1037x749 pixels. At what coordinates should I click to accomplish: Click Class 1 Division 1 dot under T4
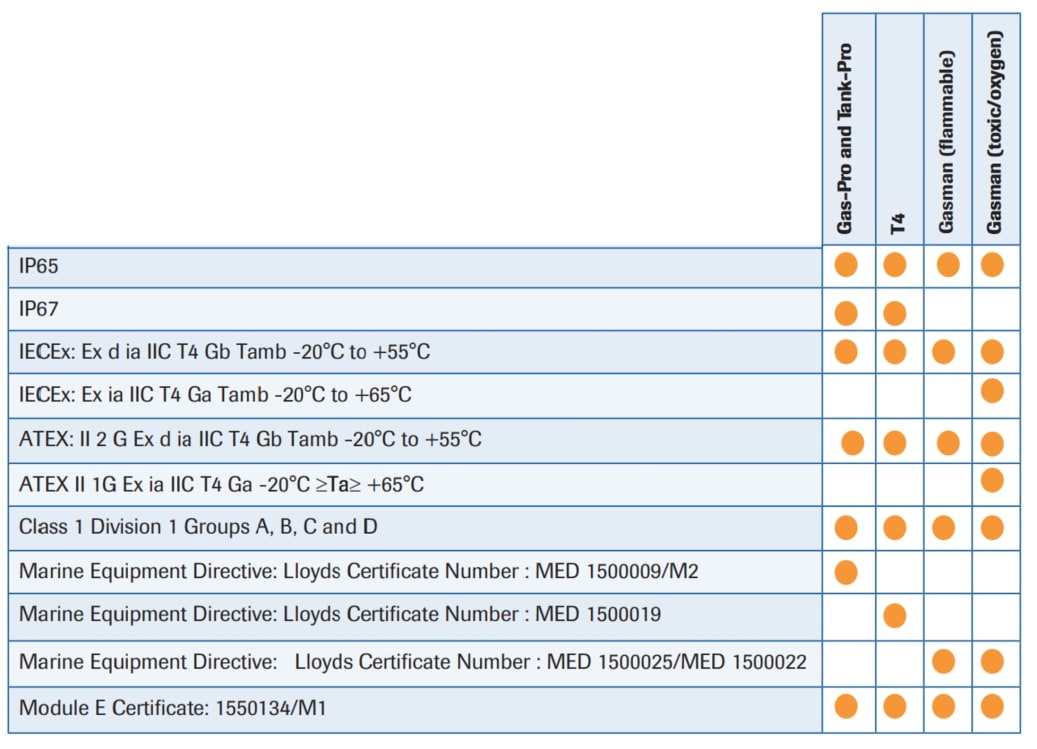click(895, 528)
